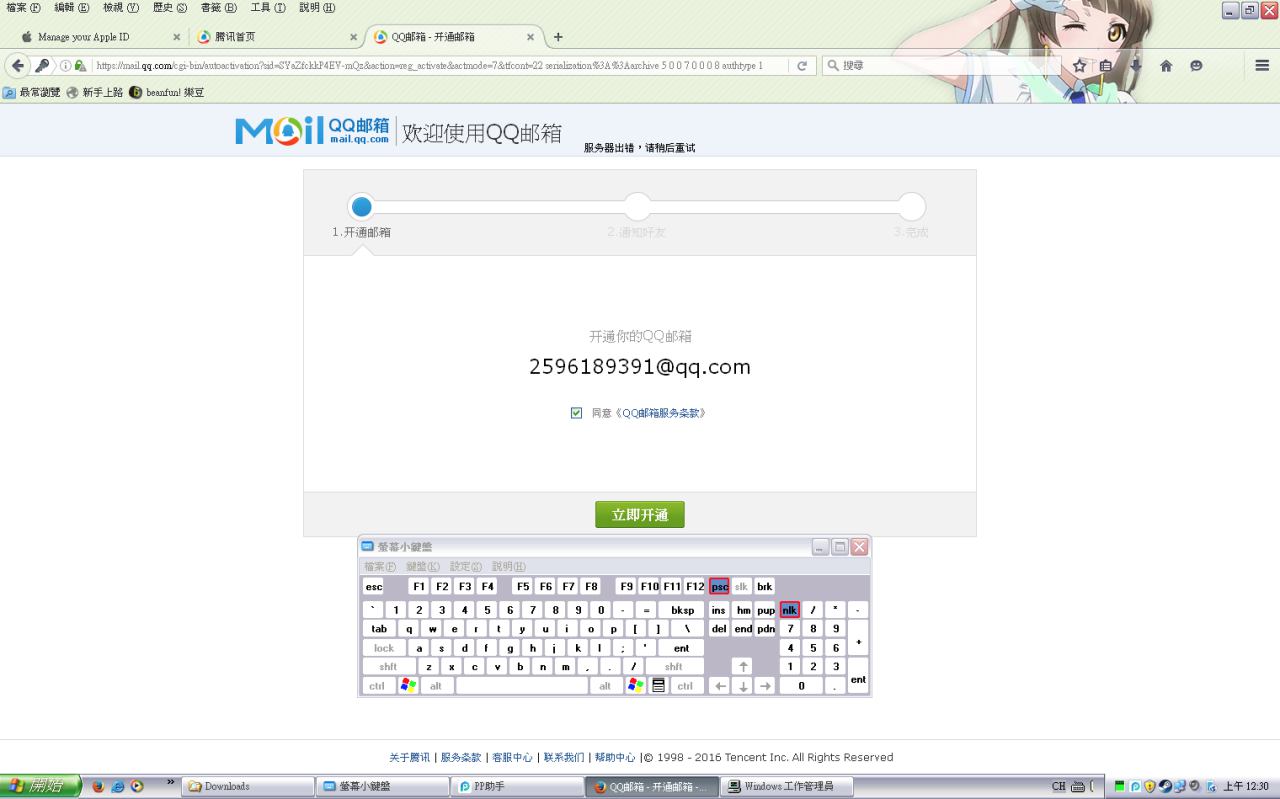The height and width of the screenshot is (799, 1280).
Task: Launch media player from quick launch
Action: pos(136,786)
